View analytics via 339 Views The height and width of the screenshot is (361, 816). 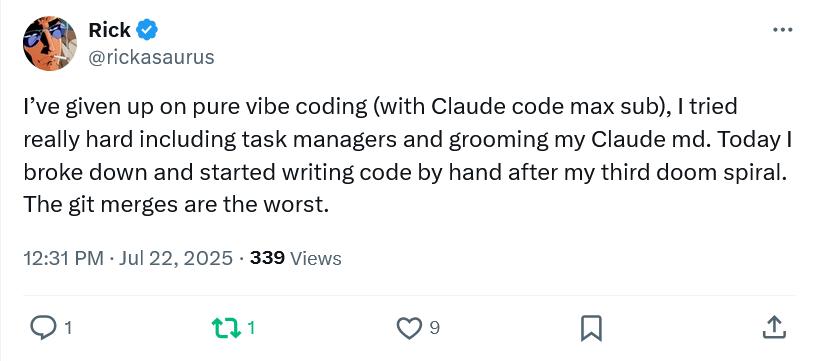coord(296,259)
